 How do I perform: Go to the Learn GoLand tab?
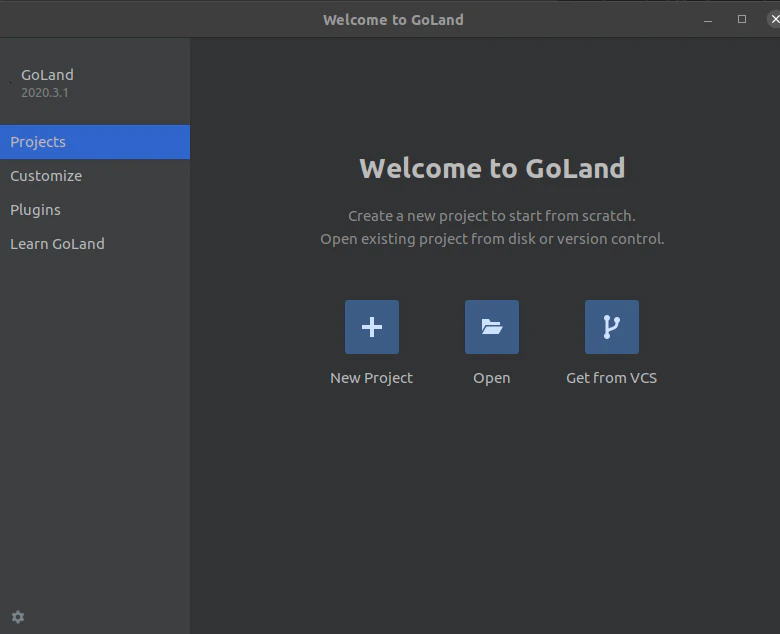[x=95, y=244]
